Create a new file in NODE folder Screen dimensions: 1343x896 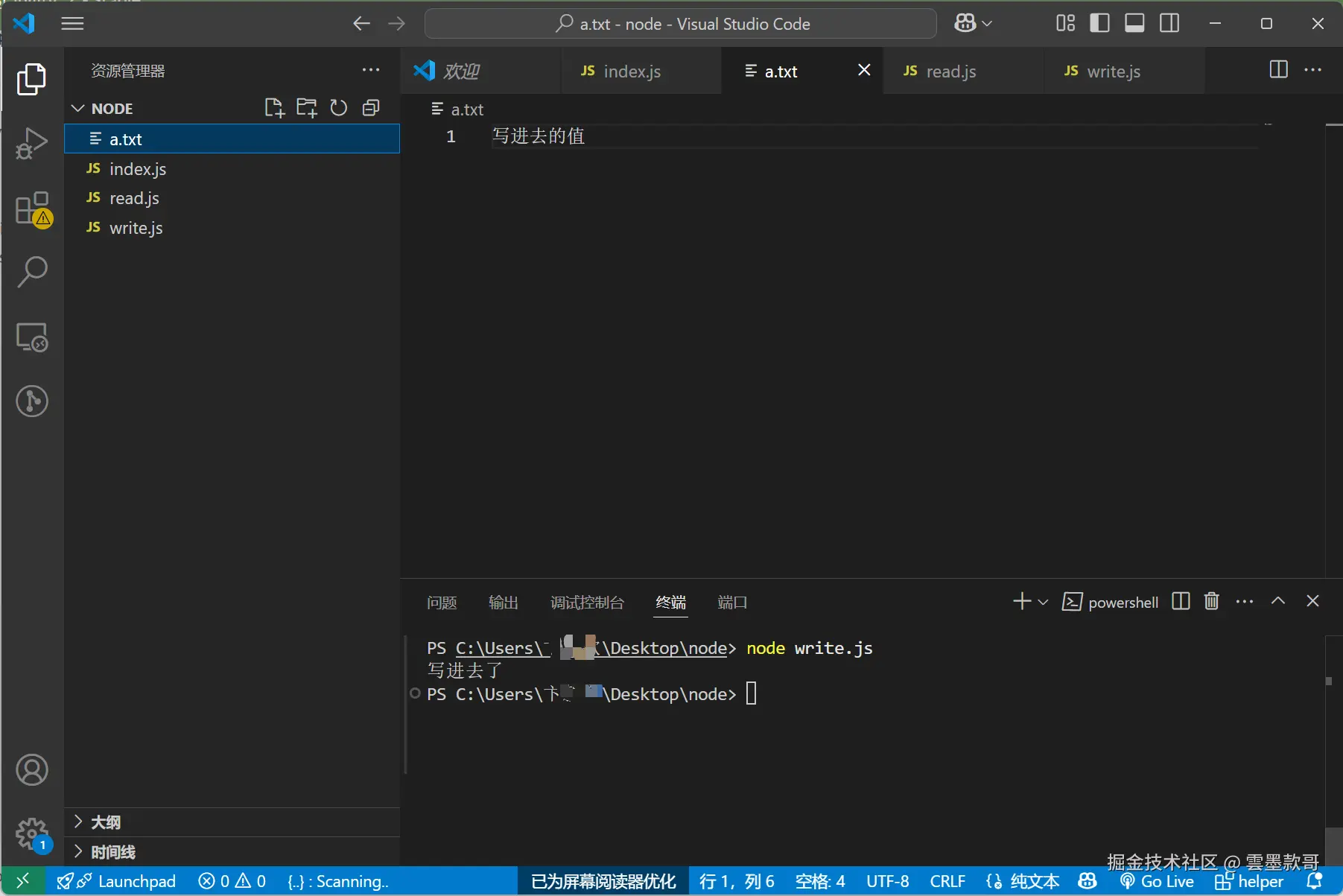(x=275, y=108)
